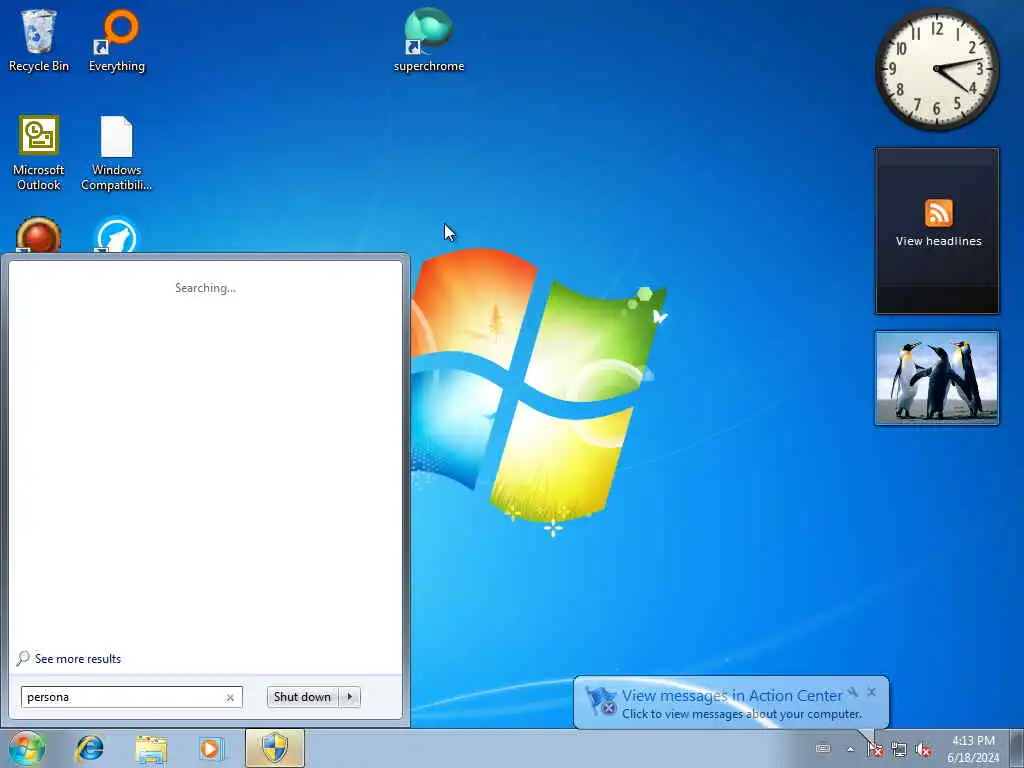The width and height of the screenshot is (1024, 768).
Task: Click the wrench icon in the notification balloon
Action: (853, 692)
